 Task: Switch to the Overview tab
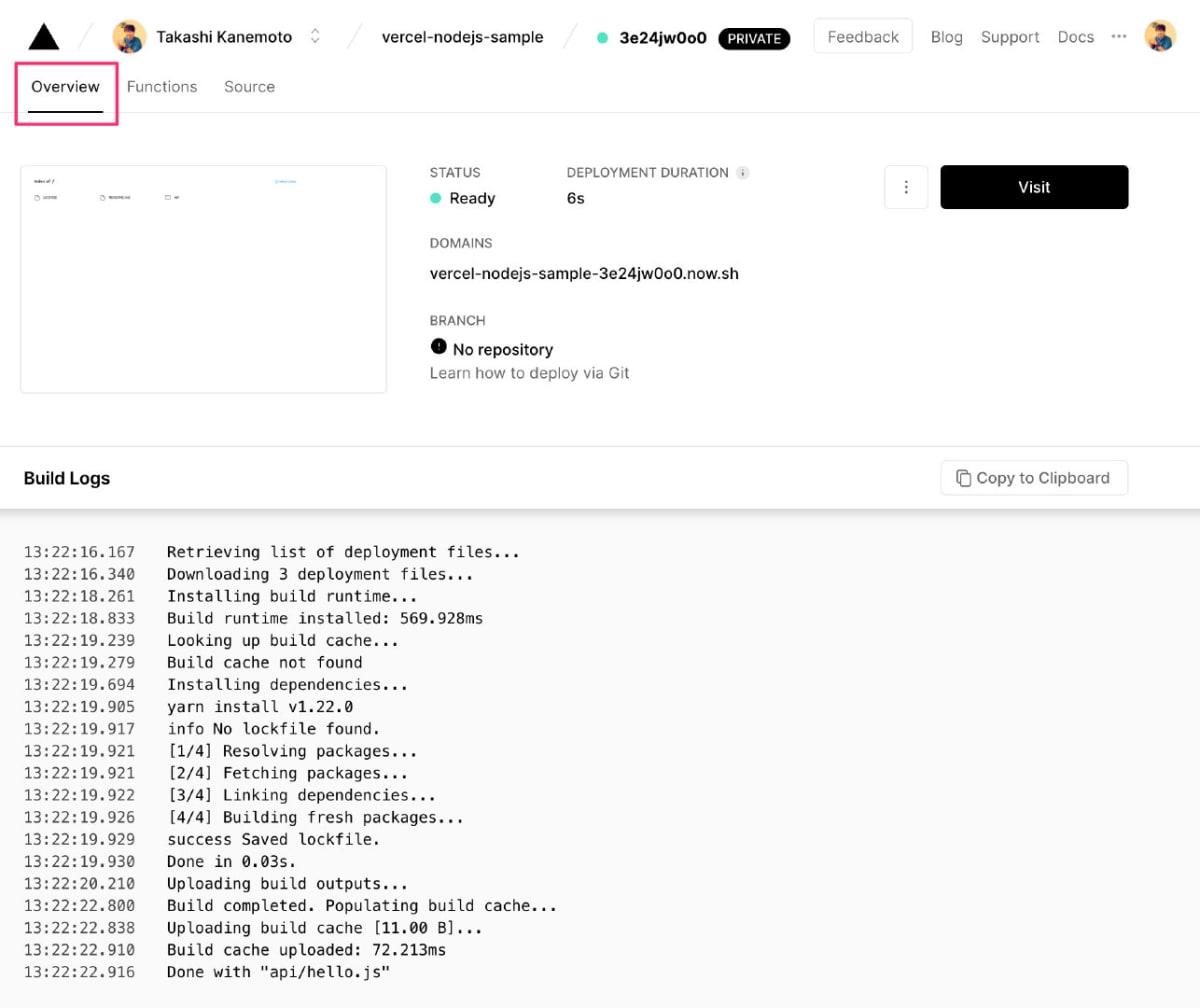tap(65, 87)
